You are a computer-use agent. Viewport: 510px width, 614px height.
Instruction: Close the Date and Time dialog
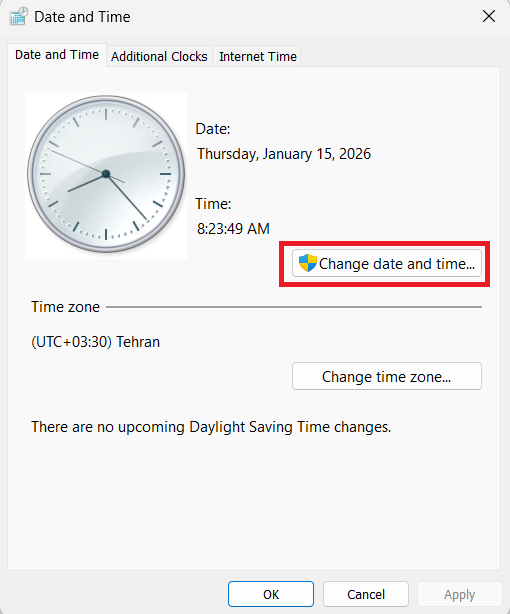point(489,16)
